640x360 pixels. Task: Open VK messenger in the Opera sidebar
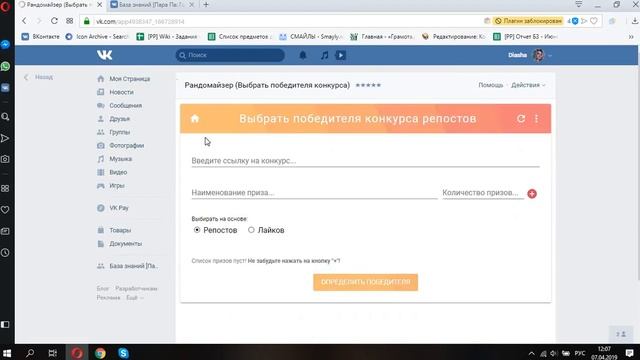(x=5, y=88)
